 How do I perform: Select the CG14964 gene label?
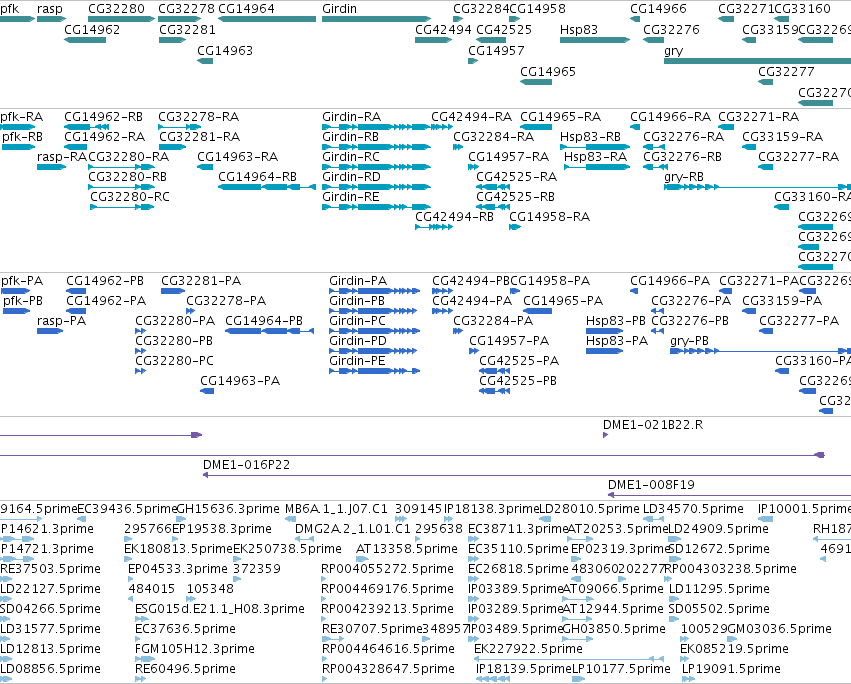click(x=246, y=9)
